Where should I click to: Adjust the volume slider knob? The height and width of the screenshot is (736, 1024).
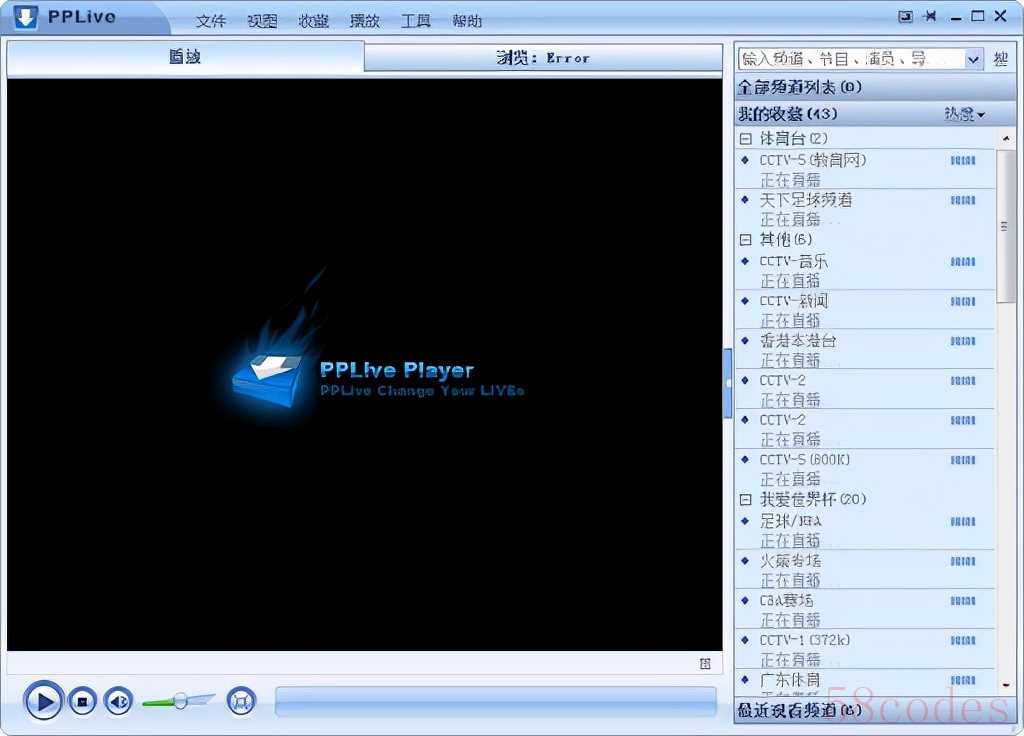click(180, 701)
